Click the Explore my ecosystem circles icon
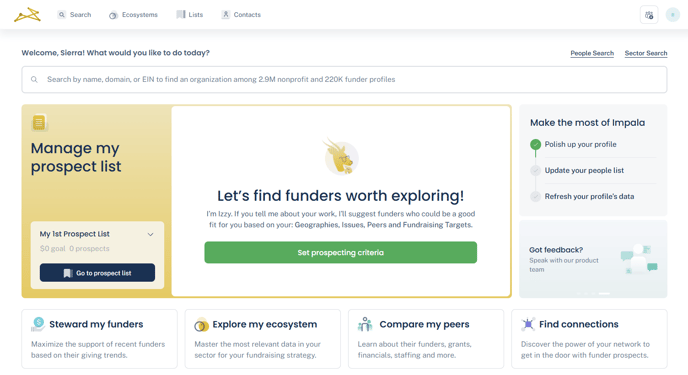The width and height of the screenshot is (688, 375). tap(201, 325)
